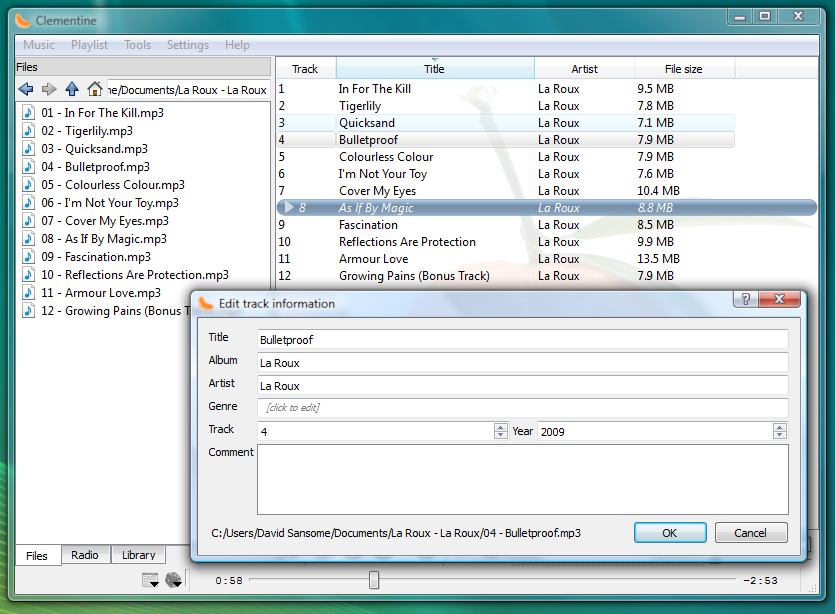Increase the Track number with the up spinner

pos(501,427)
